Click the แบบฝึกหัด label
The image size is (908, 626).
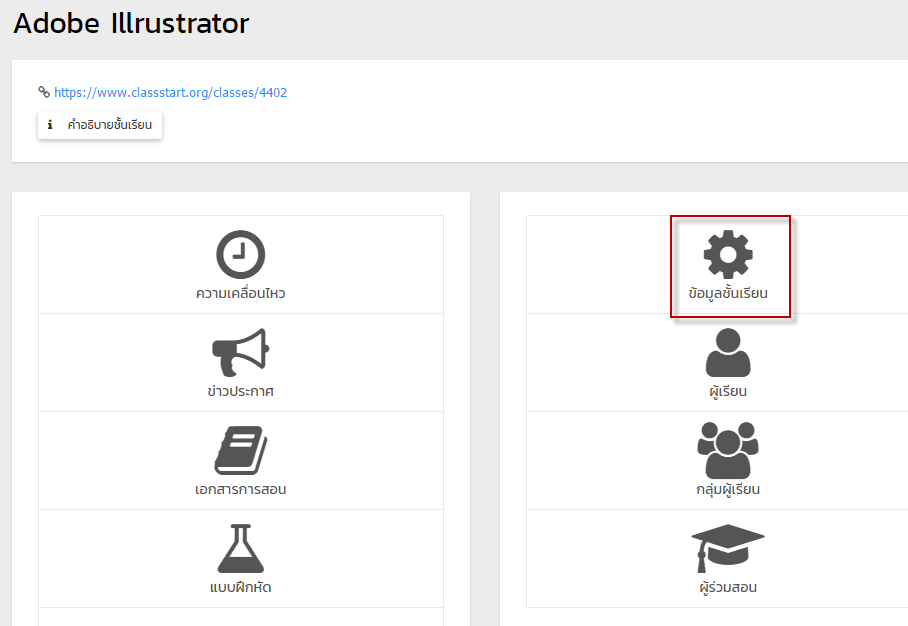240,587
